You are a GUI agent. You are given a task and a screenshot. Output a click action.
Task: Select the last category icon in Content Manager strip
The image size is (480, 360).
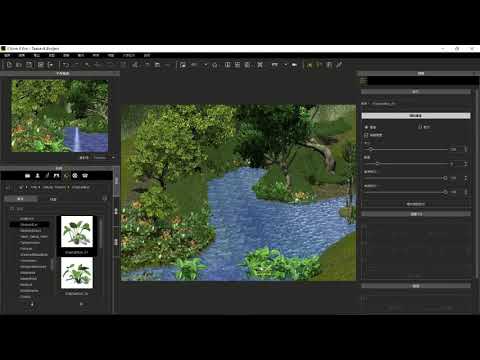click(85, 176)
